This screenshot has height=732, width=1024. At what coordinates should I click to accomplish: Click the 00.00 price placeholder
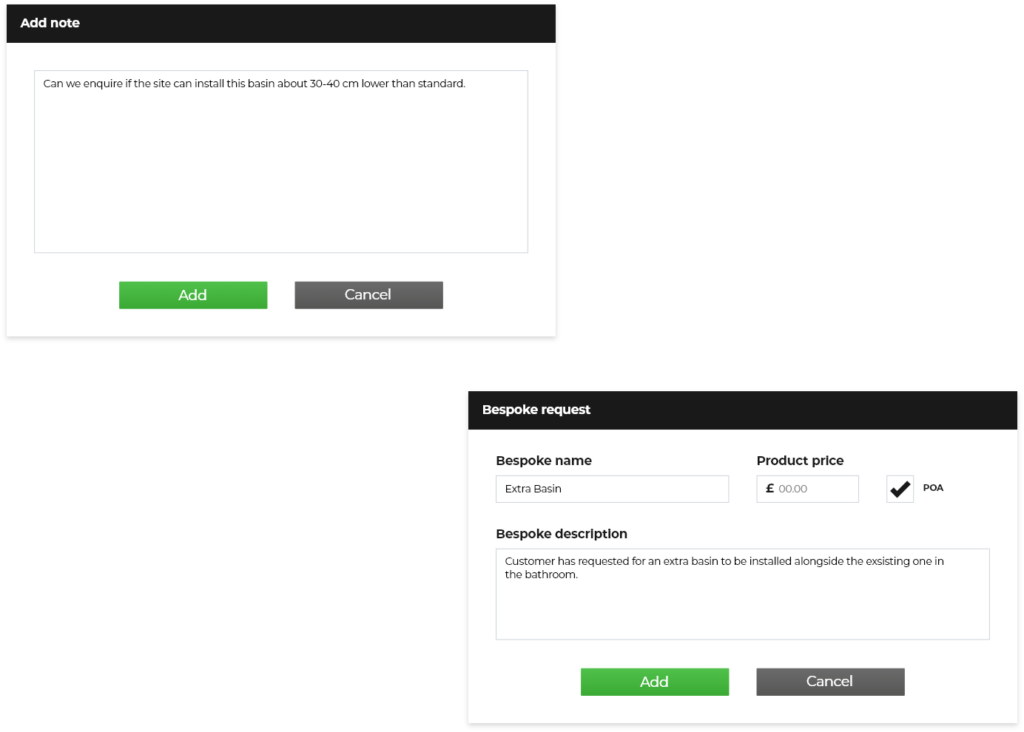[x=793, y=489]
